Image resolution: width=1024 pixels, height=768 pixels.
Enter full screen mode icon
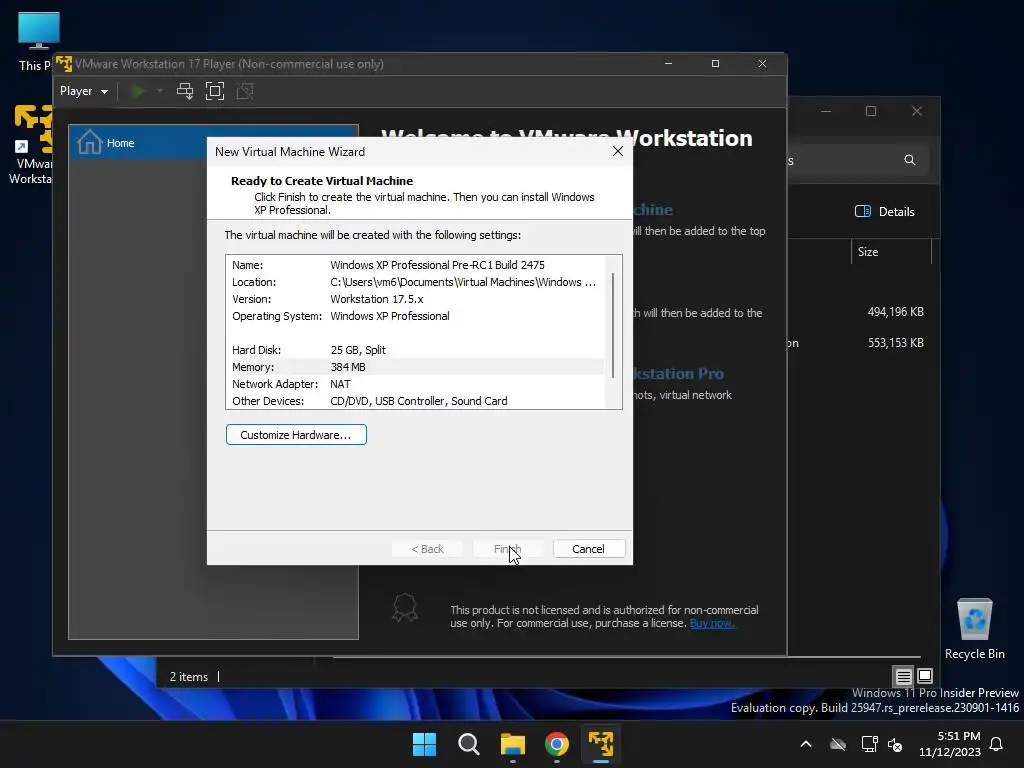point(215,91)
